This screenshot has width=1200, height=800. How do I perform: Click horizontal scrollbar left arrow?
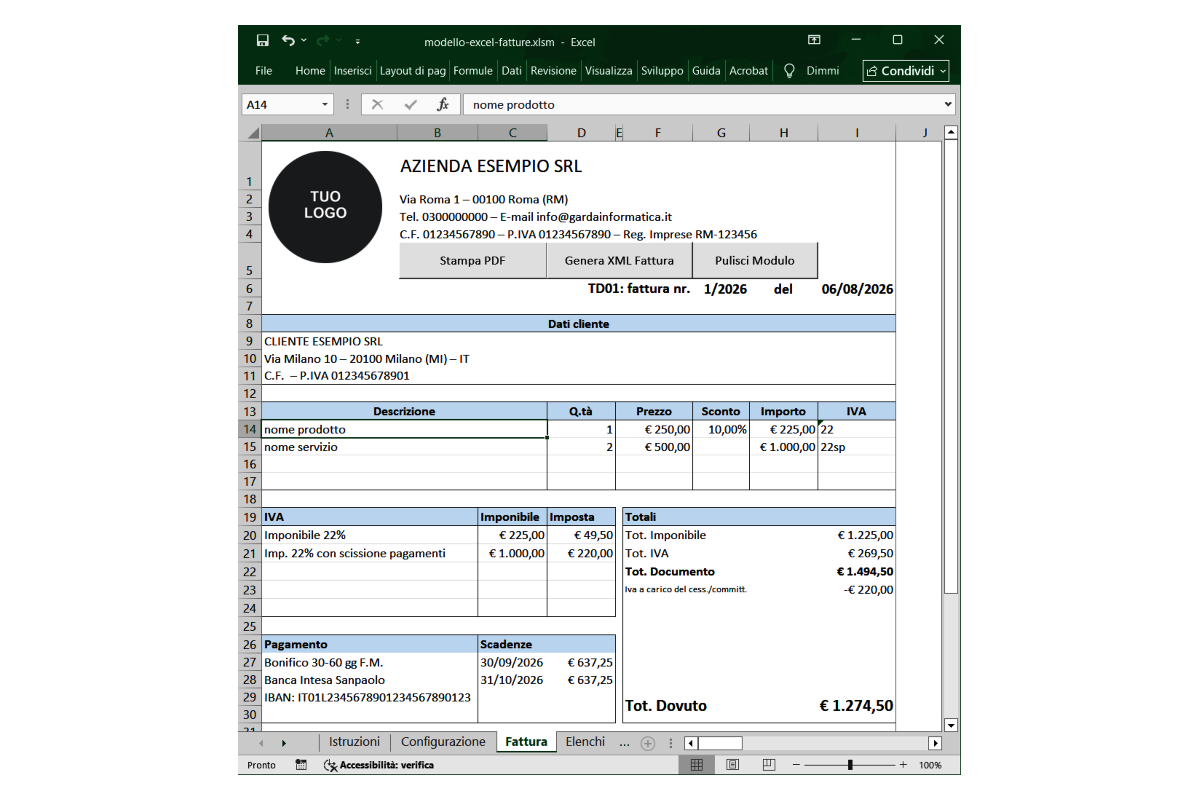[691, 743]
